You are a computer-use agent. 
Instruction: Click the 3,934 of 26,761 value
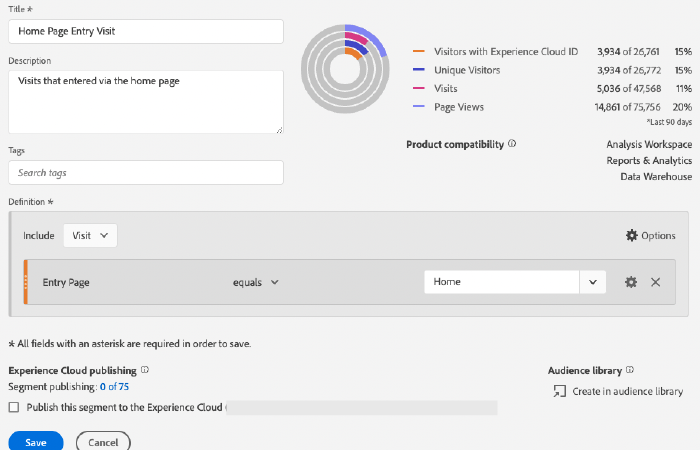[x=628, y=52]
